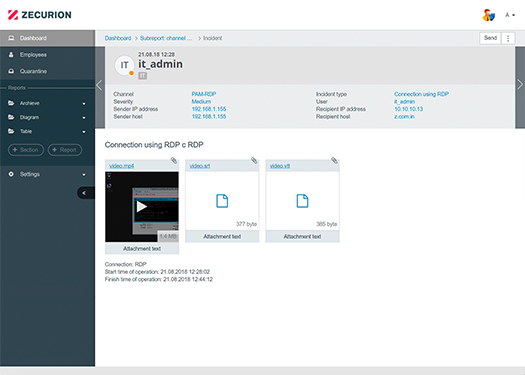
Task: Click paperclip icon on video.vtt
Action: (334, 160)
